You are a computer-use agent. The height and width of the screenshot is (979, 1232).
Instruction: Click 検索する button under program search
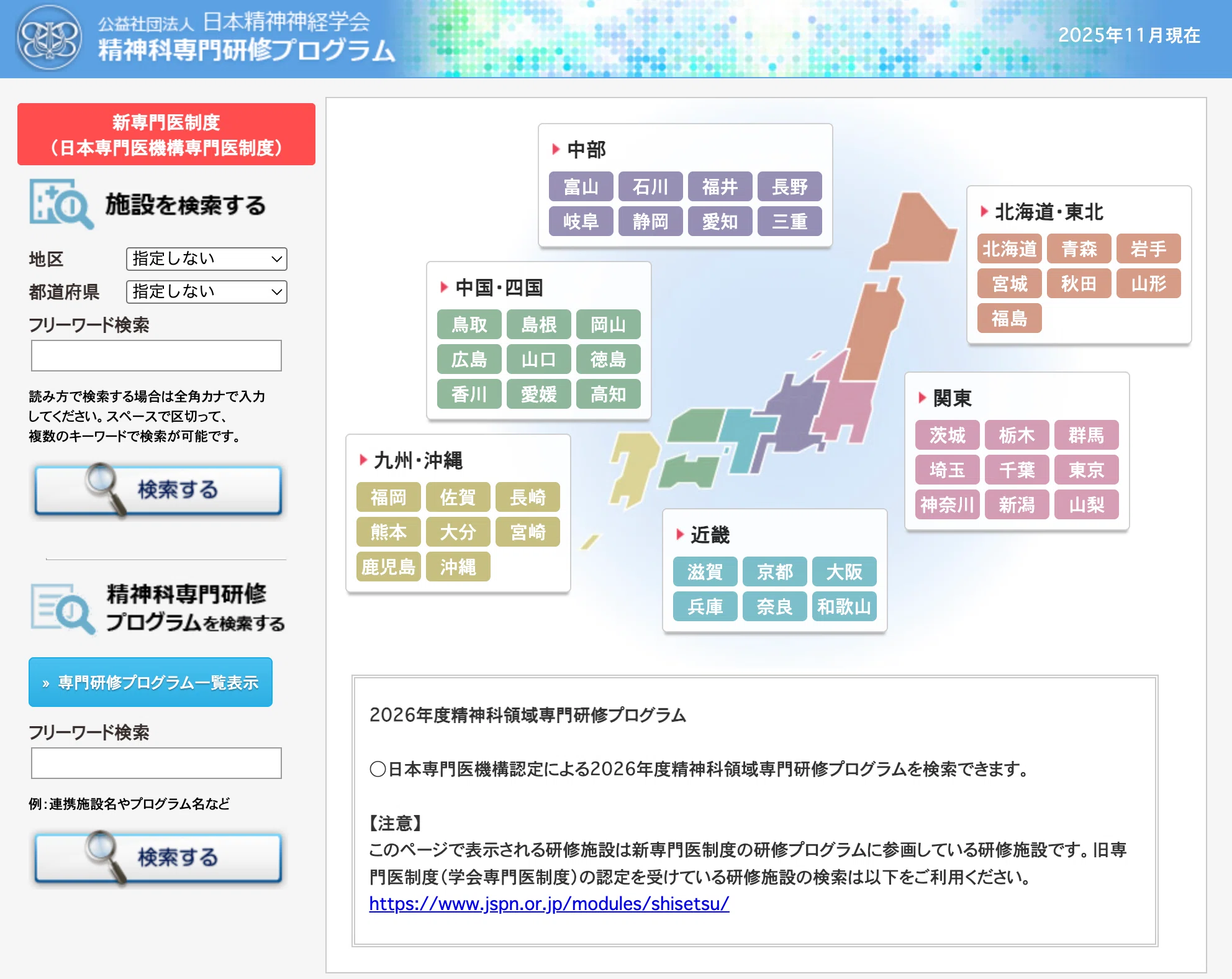pos(158,858)
